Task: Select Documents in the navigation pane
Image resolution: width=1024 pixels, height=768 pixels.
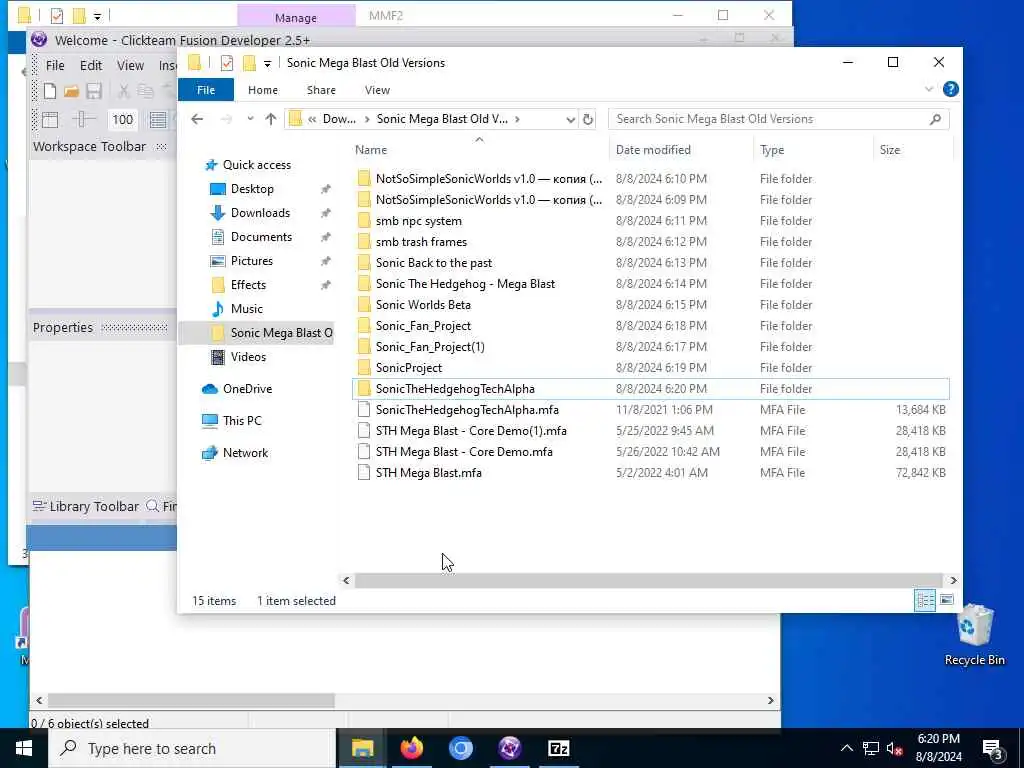Action: [x=261, y=237]
